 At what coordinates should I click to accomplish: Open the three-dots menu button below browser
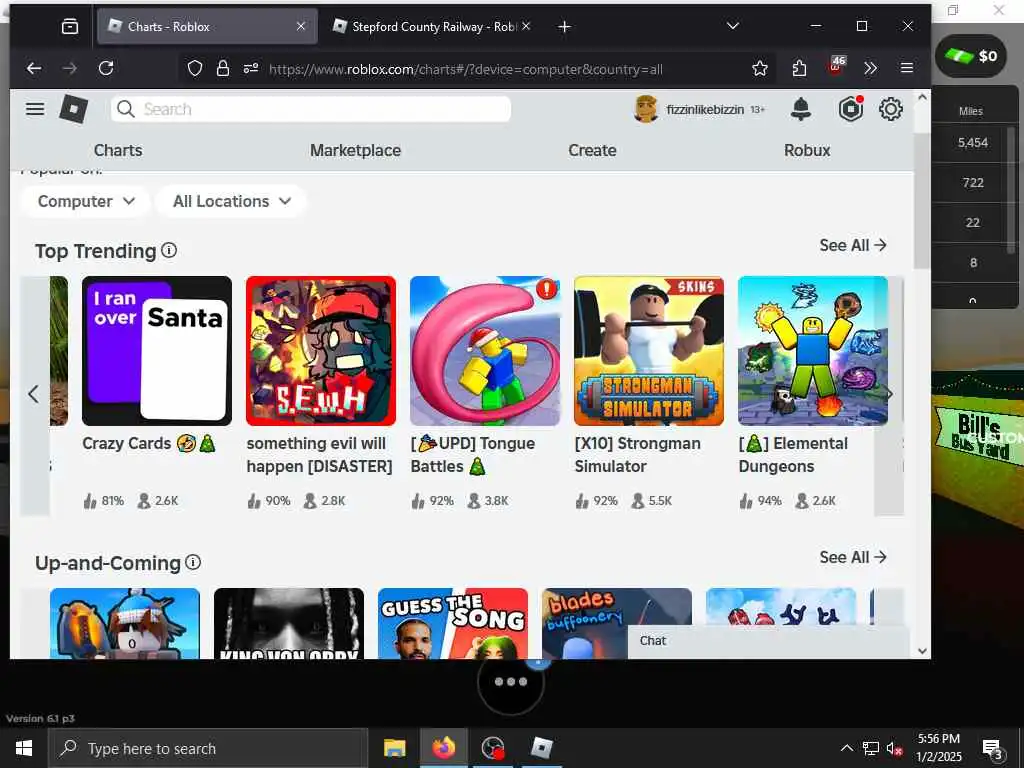pyautogui.click(x=511, y=682)
